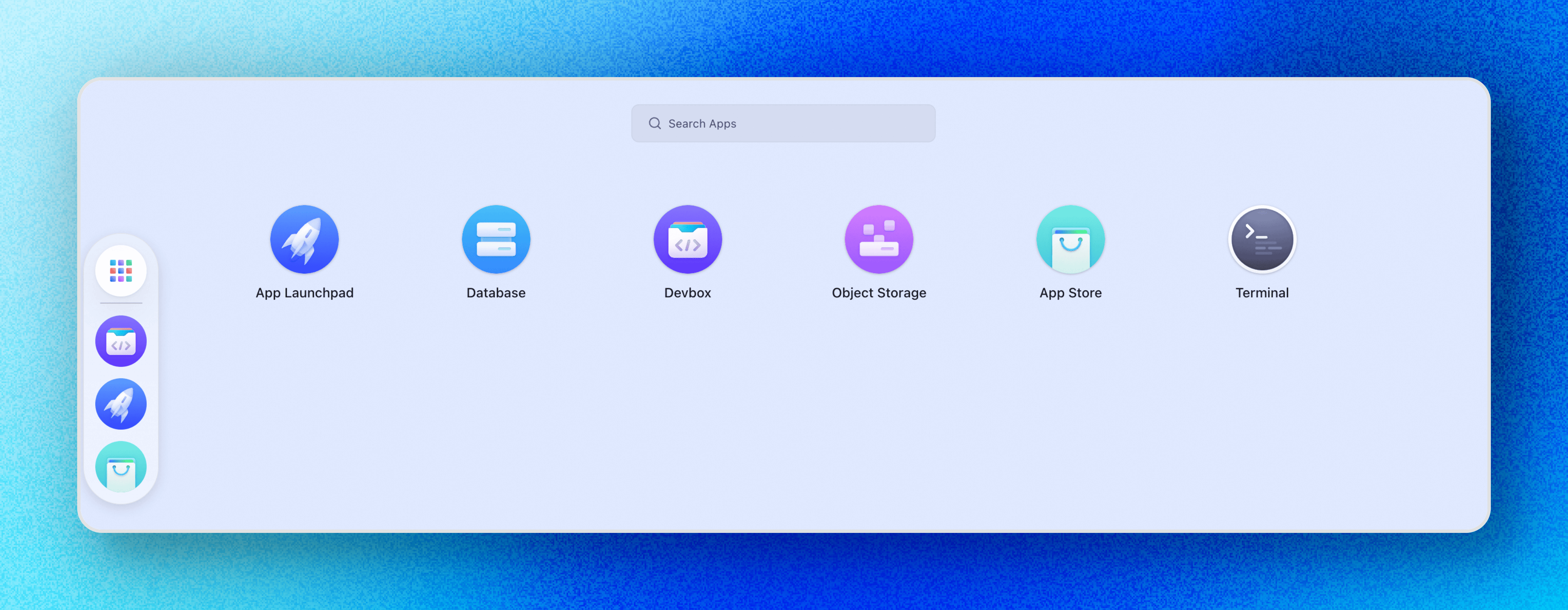
Task: Click the magnifier icon in Search Apps
Action: [x=655, y=124]
